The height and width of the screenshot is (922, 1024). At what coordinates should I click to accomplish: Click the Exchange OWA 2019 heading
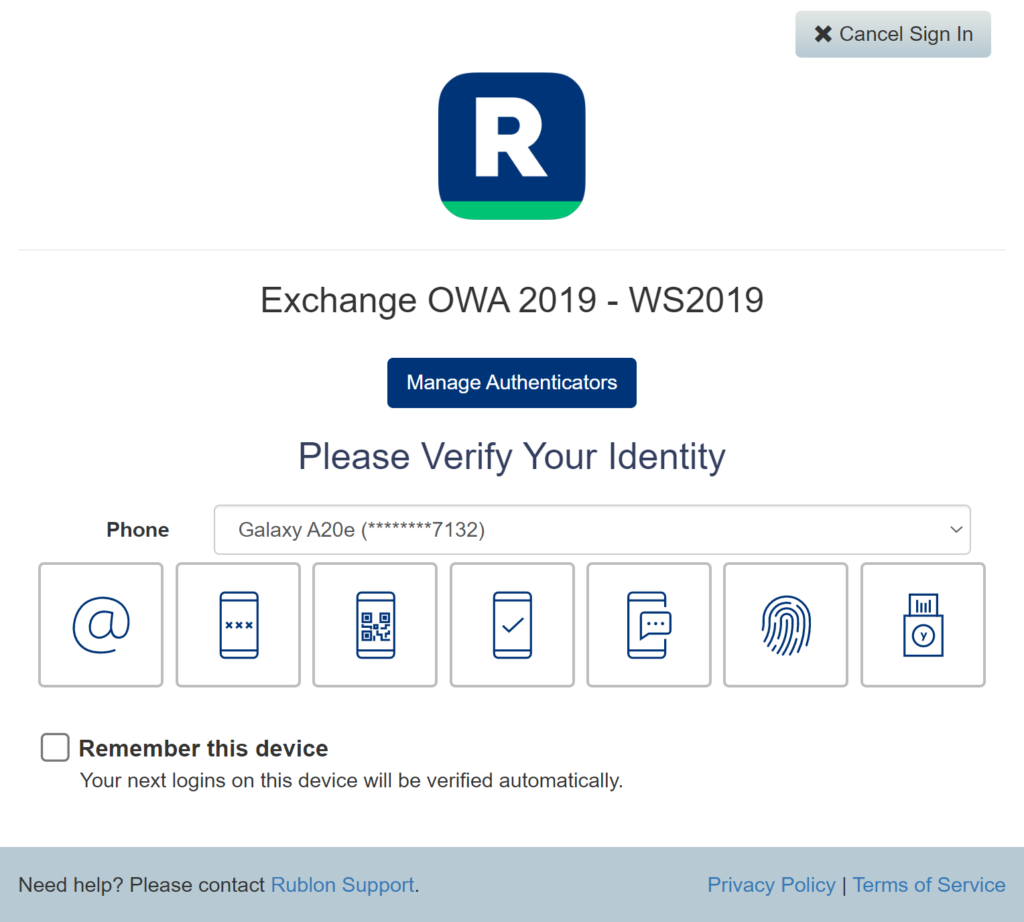(511, 300)
